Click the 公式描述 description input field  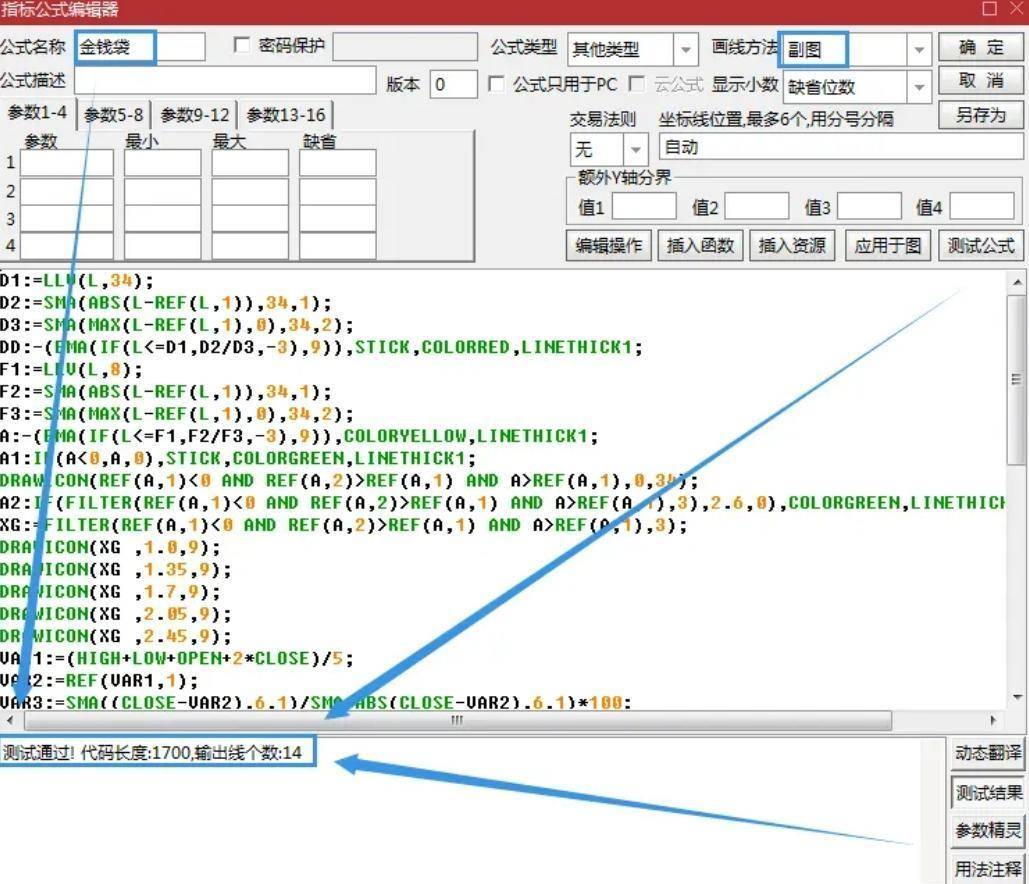(x=225, y=81)
